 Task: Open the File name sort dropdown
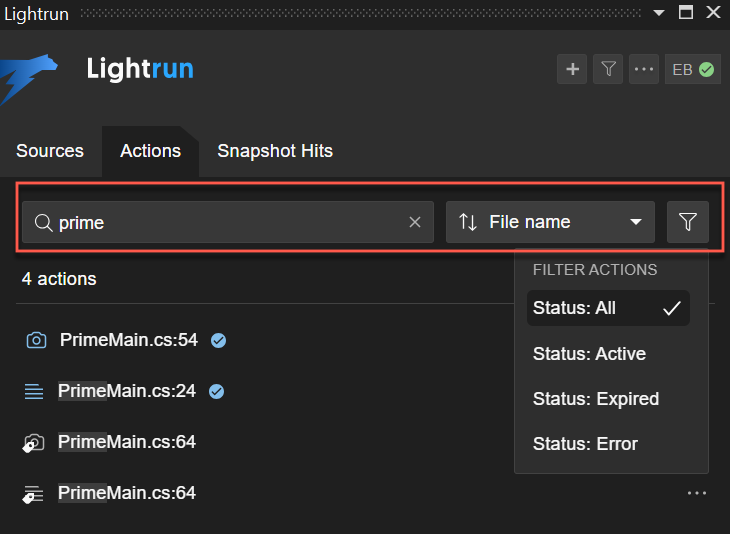[x=550, y=222]
